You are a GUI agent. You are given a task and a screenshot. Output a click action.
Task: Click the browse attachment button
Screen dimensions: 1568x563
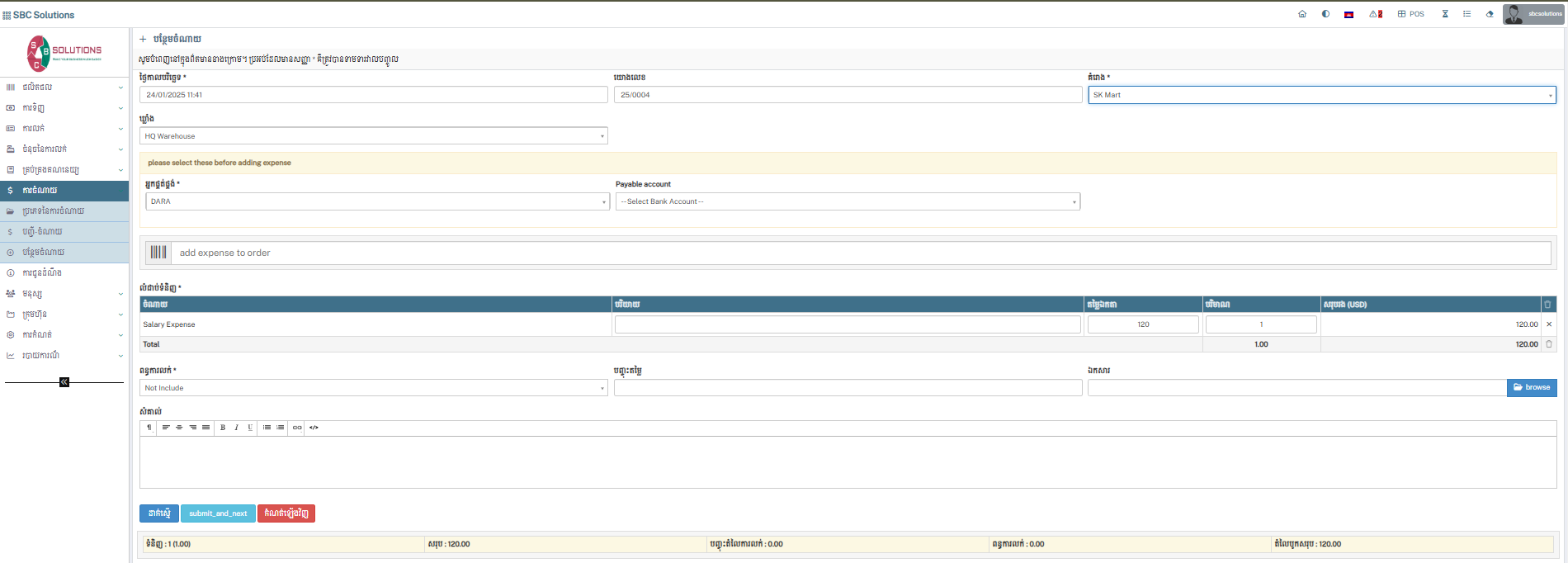pos(1531,387)
